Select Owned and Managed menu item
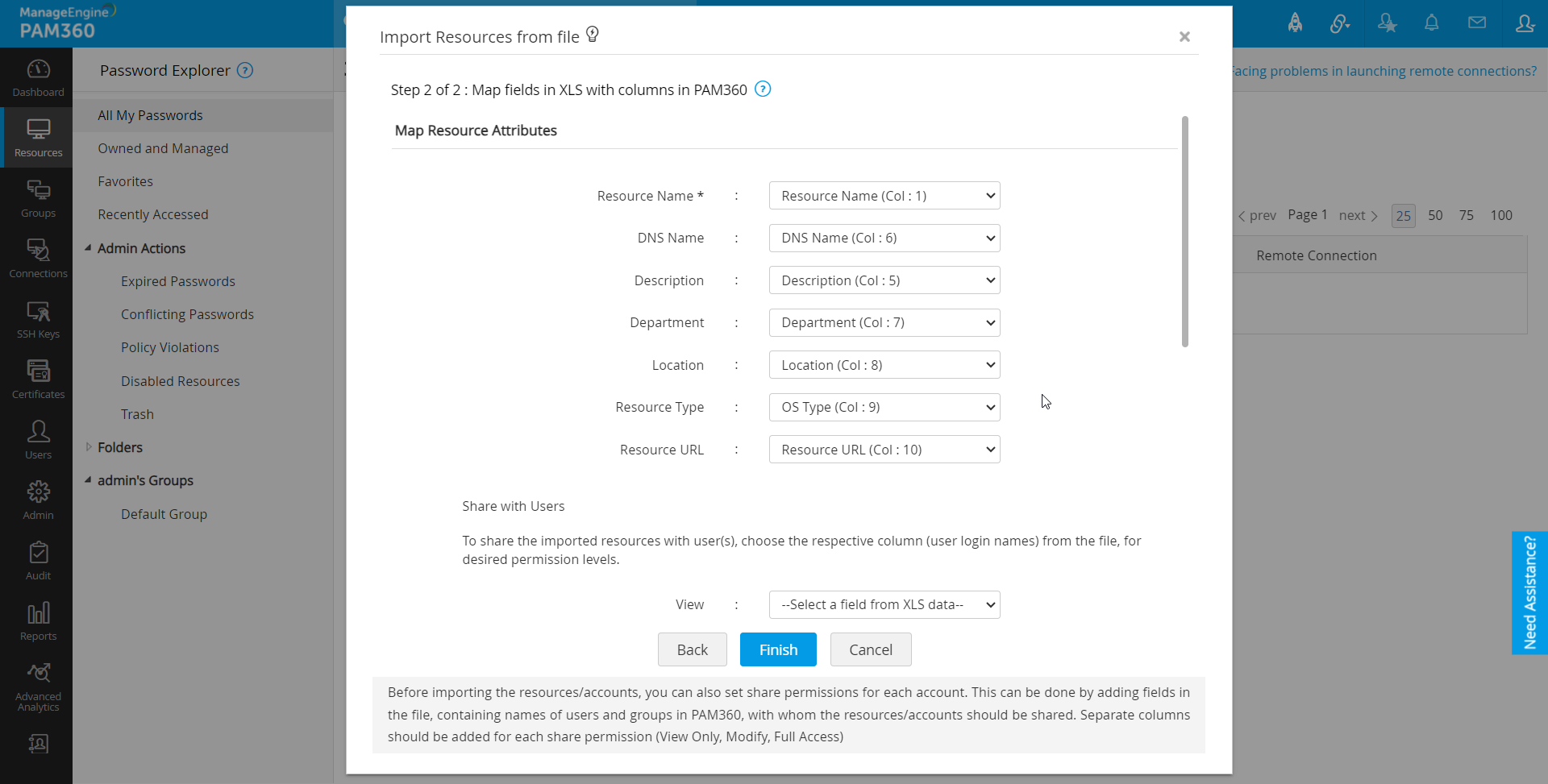Image resolution: width=1548 pixels, height=784 pixels. coord(163,148)
